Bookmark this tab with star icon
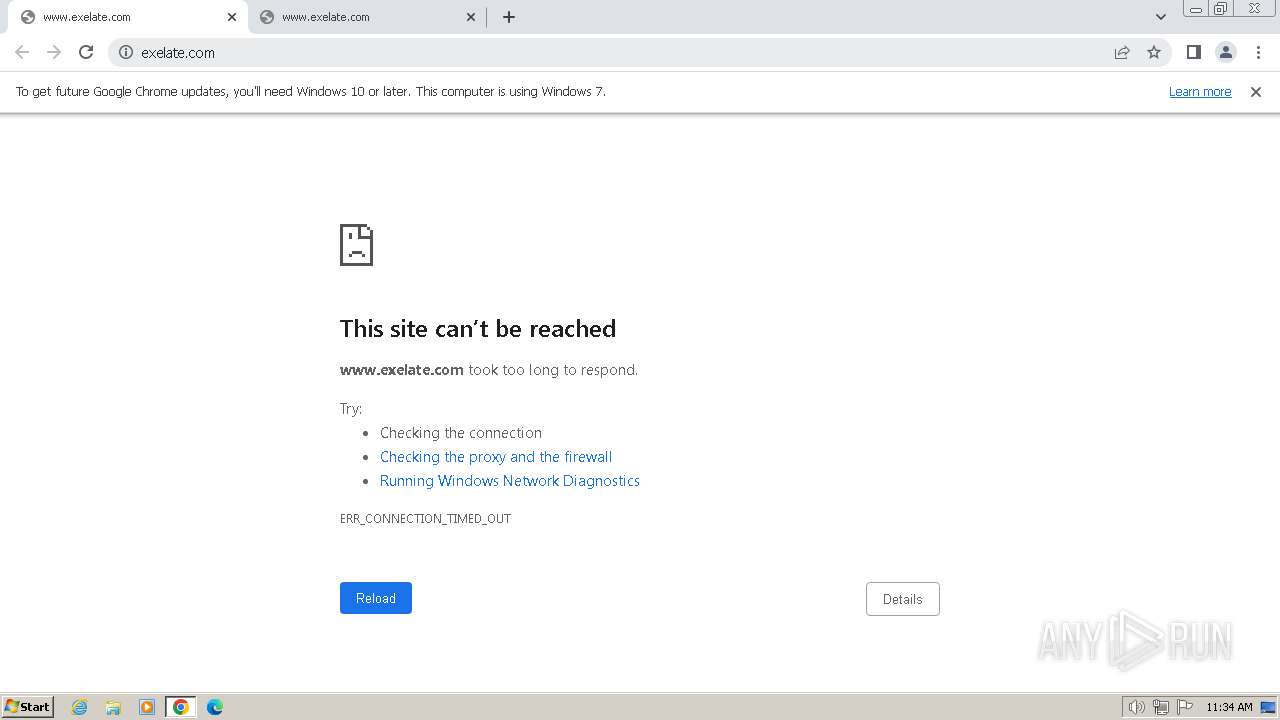Image resolution: width=1280 pixels, height=720 pixels. (x=1154, y=52)
